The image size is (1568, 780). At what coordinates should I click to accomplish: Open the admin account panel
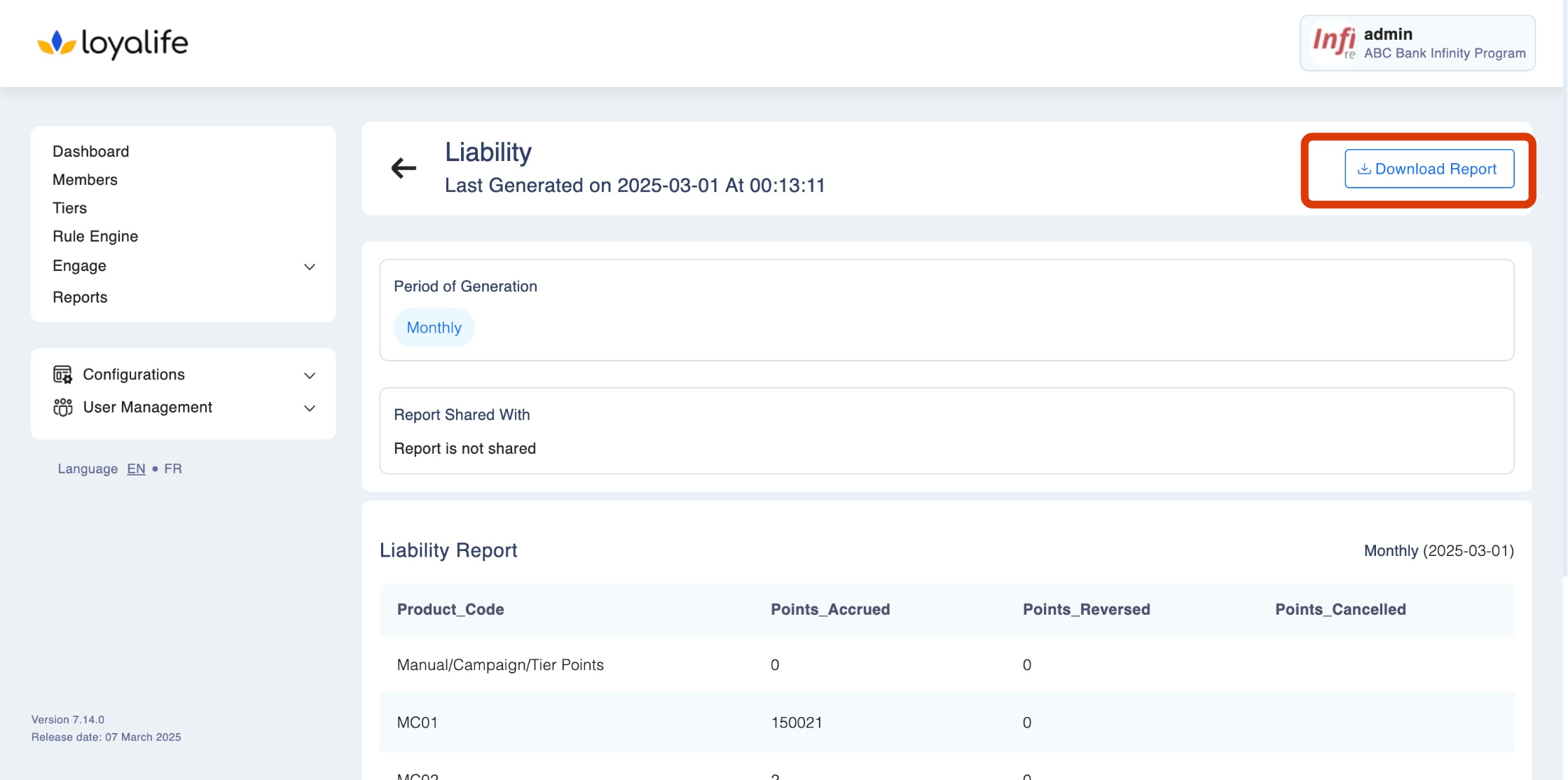click(x=1443, y=43)
